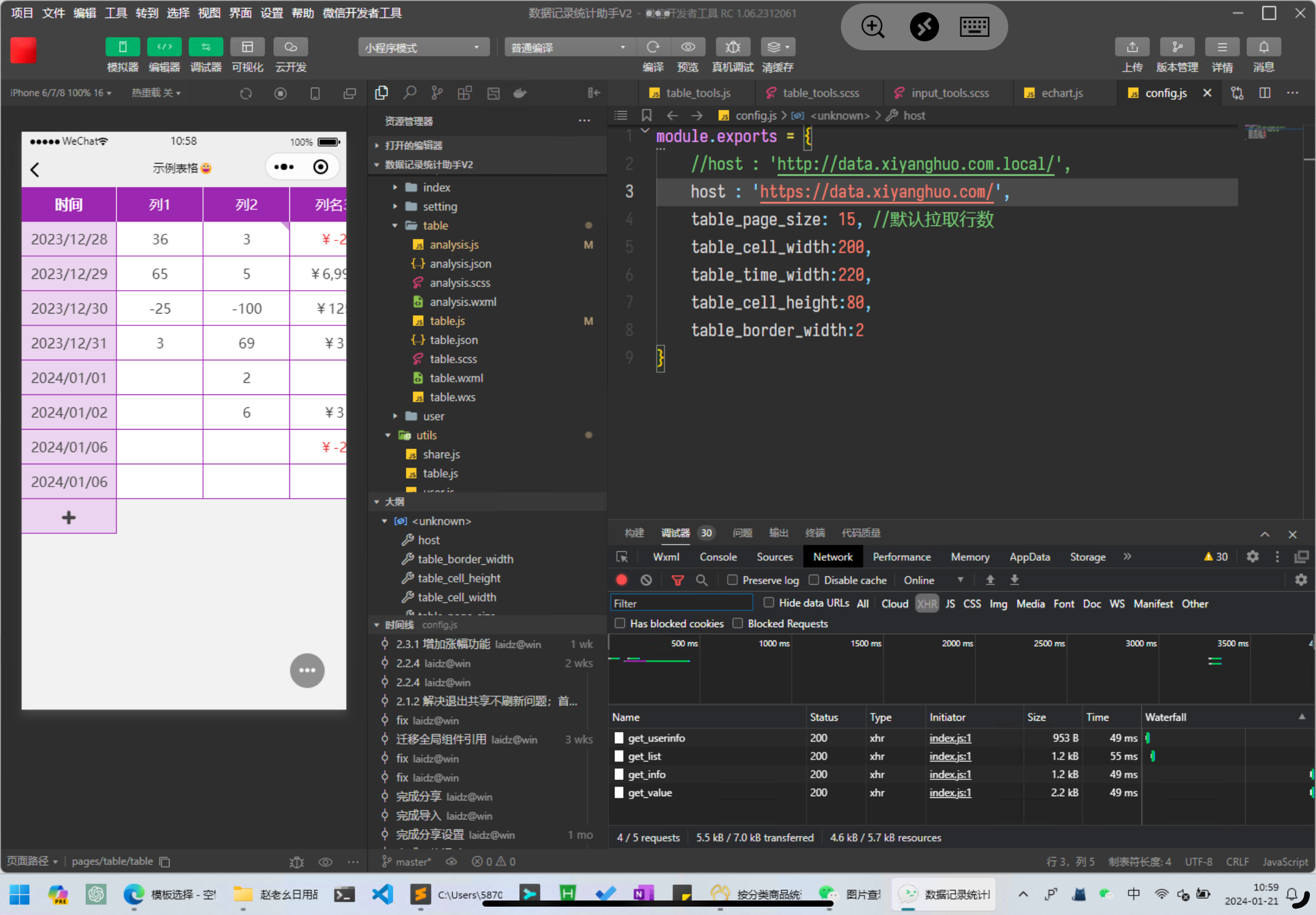Screen dimensions: 1316x915
Task: Open version management icon
Action: (x=1176, y=47)
